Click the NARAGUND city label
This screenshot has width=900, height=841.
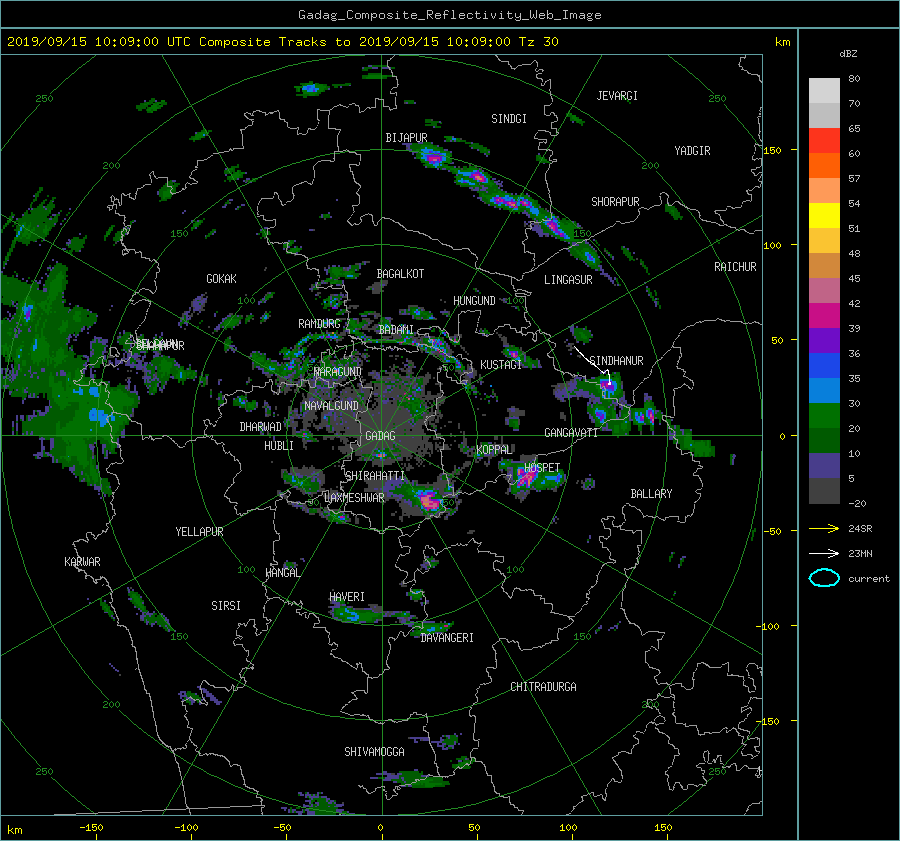coord(338,371)
